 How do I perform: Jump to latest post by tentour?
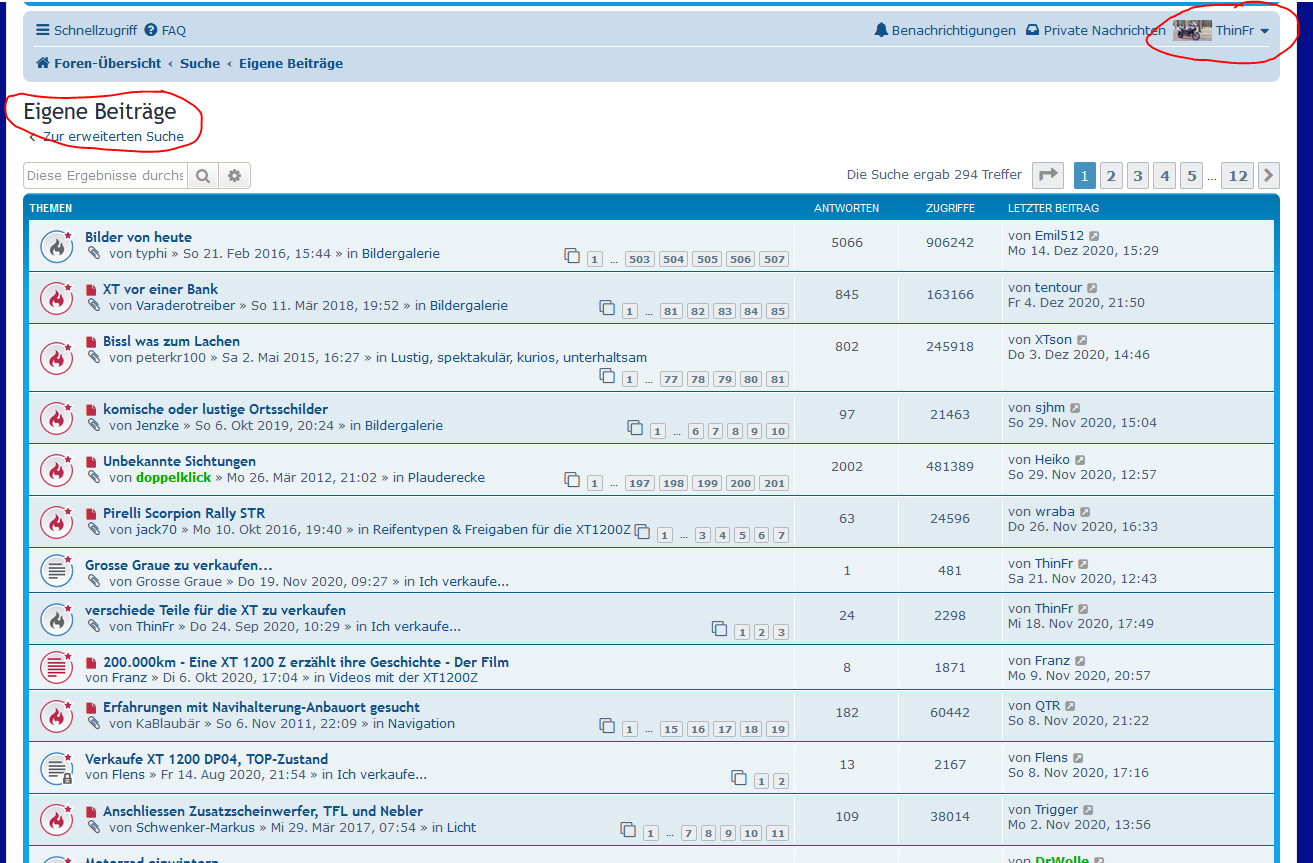(x=1092, y=288)
